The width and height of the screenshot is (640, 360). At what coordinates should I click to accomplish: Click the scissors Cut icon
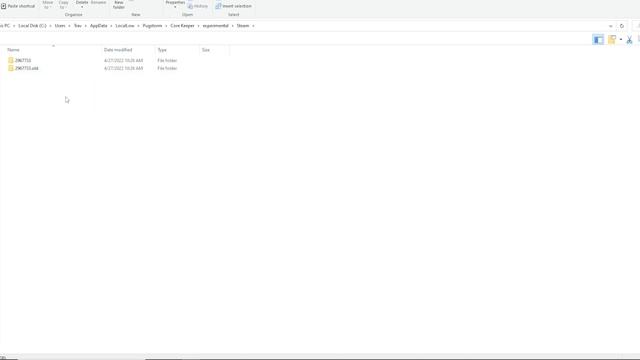coord(629,40)
